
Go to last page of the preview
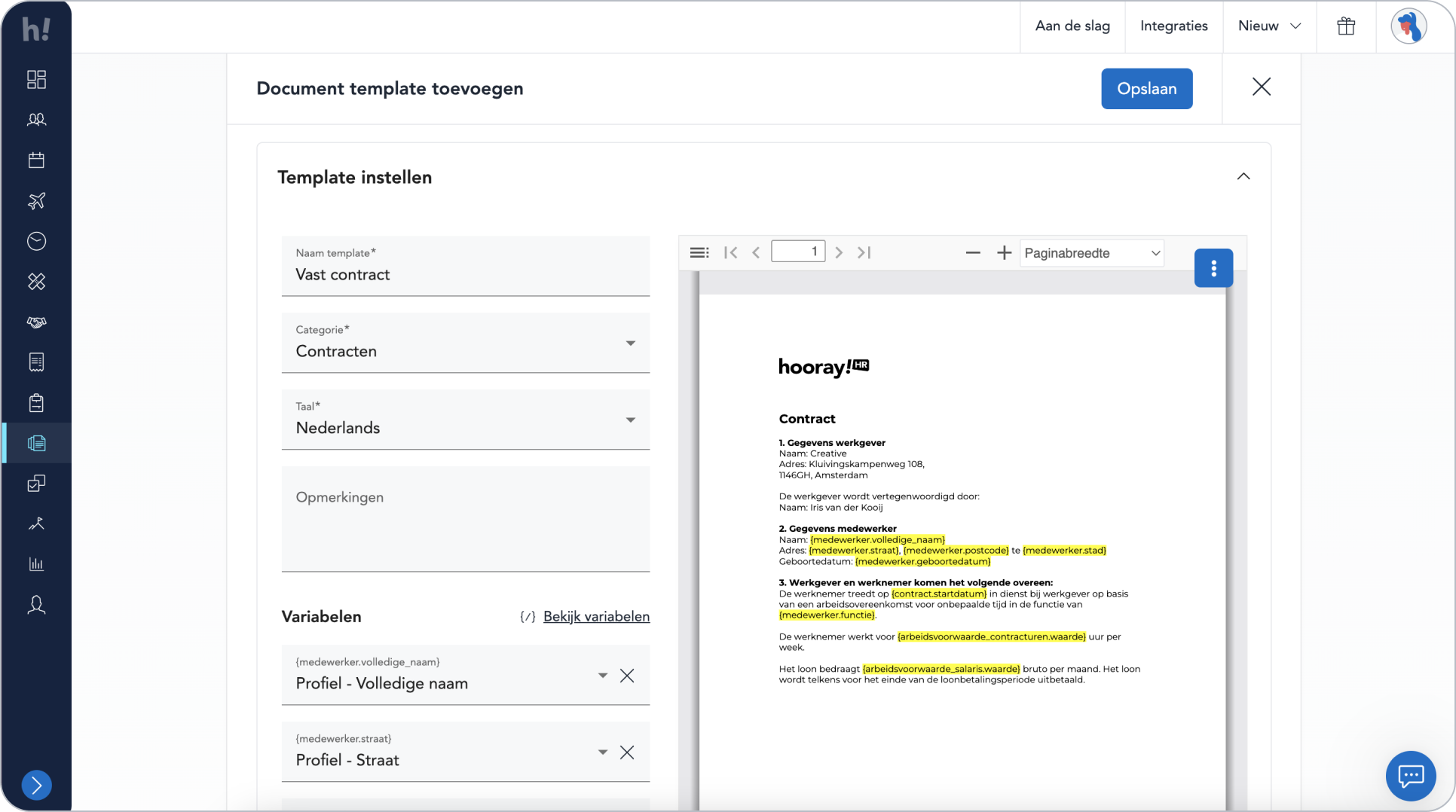point(864,252)
